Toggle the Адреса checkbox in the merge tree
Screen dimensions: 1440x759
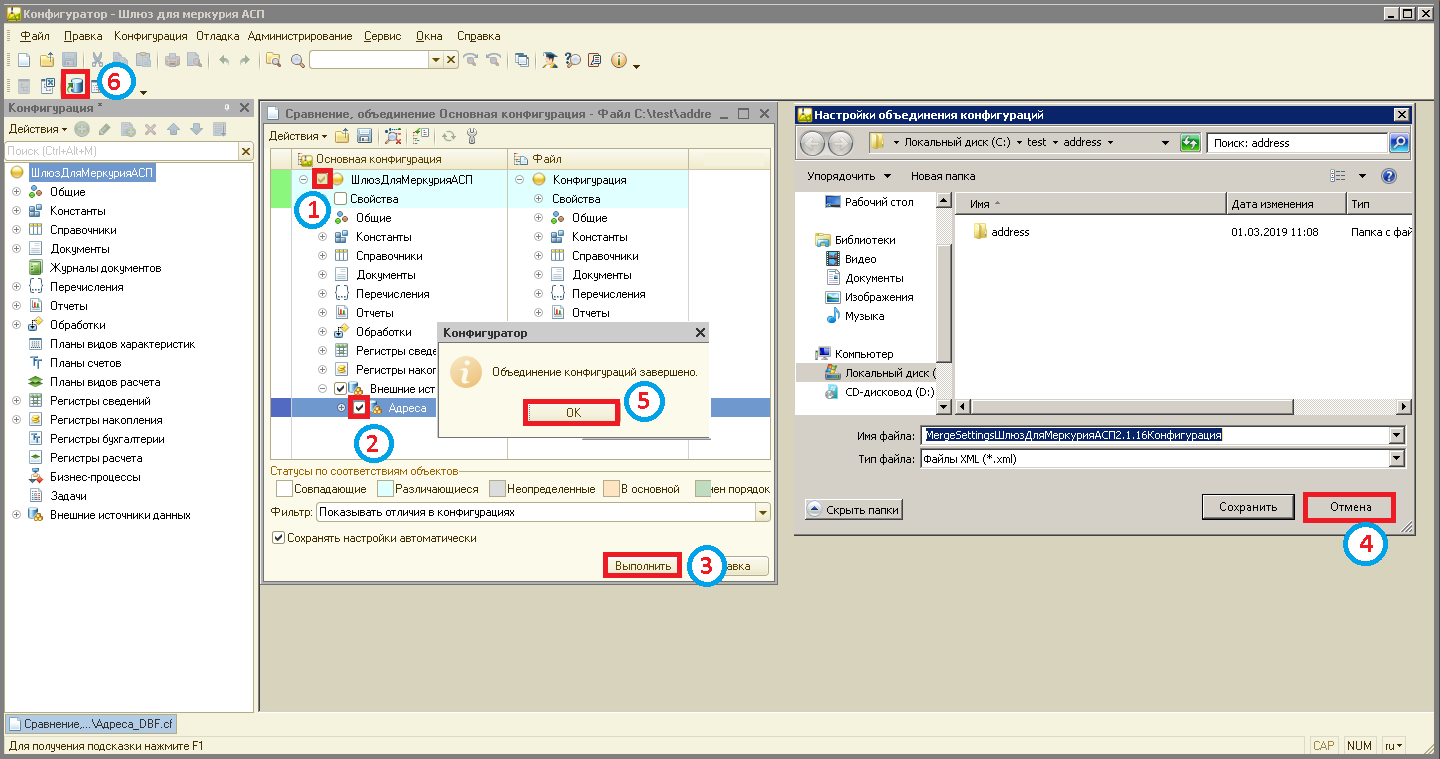360,408
